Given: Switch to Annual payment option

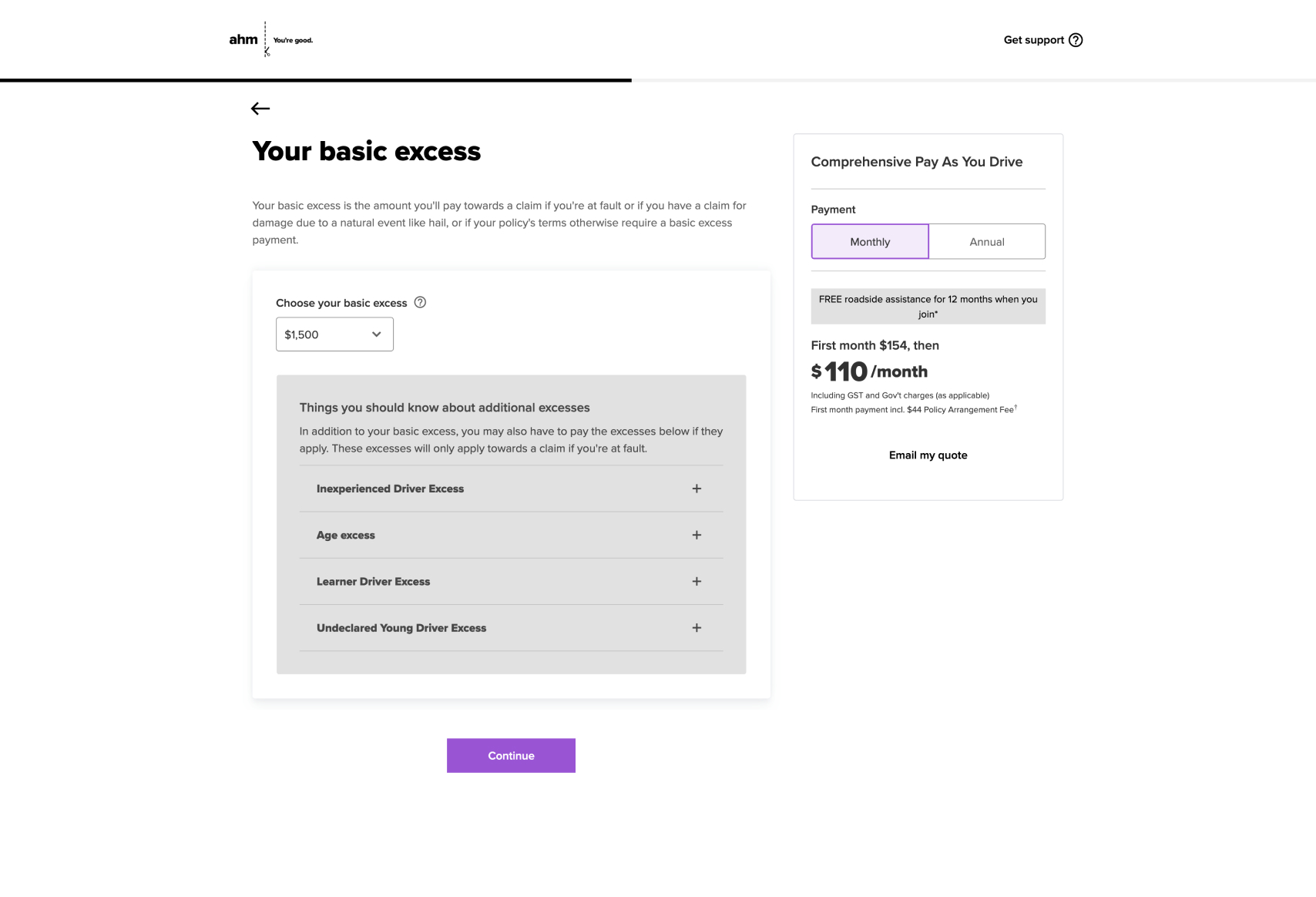Looking at the screenshot, I should point(987,242).
